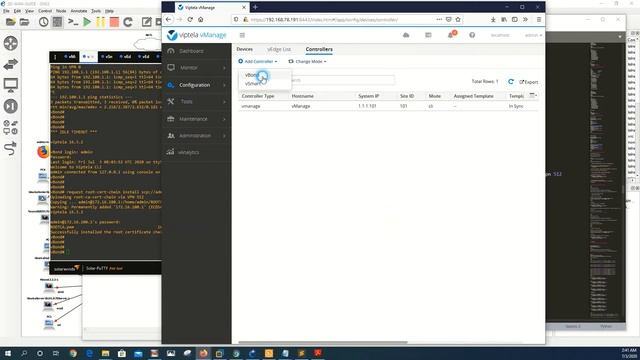This screenshot has width=640, height=360.
Task: Open GNS3 Node menu
Action: pyautogui.click(x=61, y=11)
